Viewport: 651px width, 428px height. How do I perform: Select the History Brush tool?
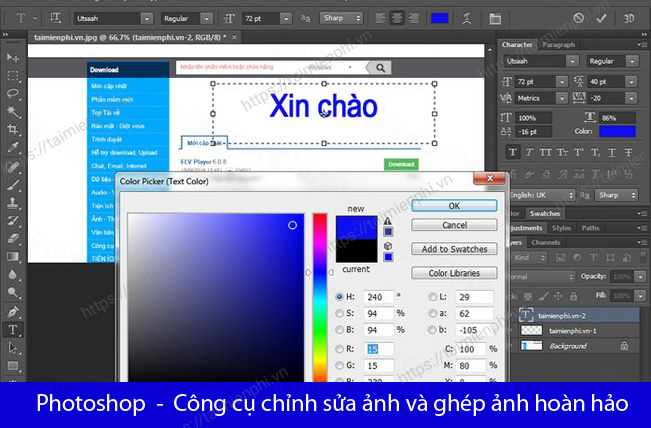[x=13, y=221]
